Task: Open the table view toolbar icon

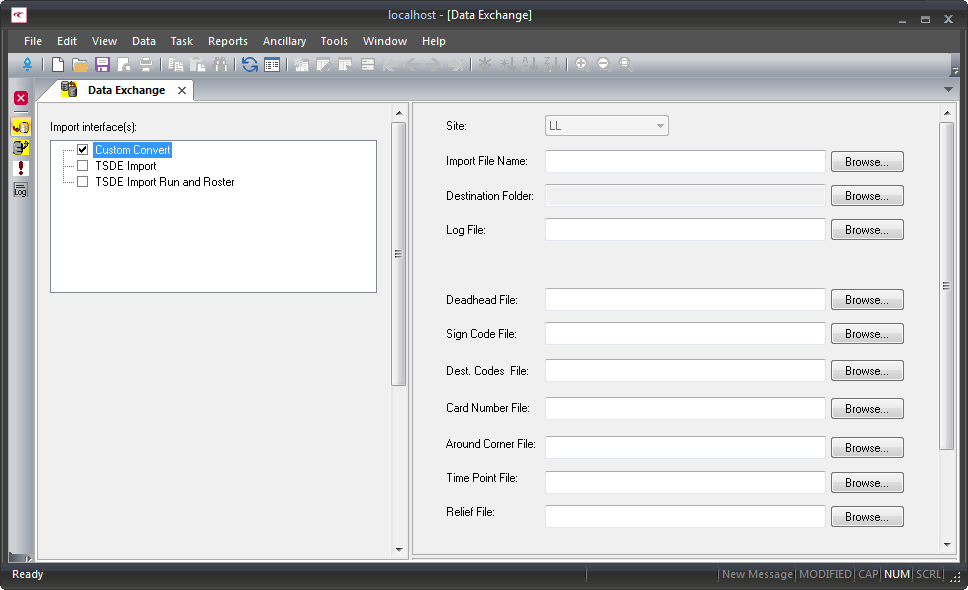Action: 270,64
